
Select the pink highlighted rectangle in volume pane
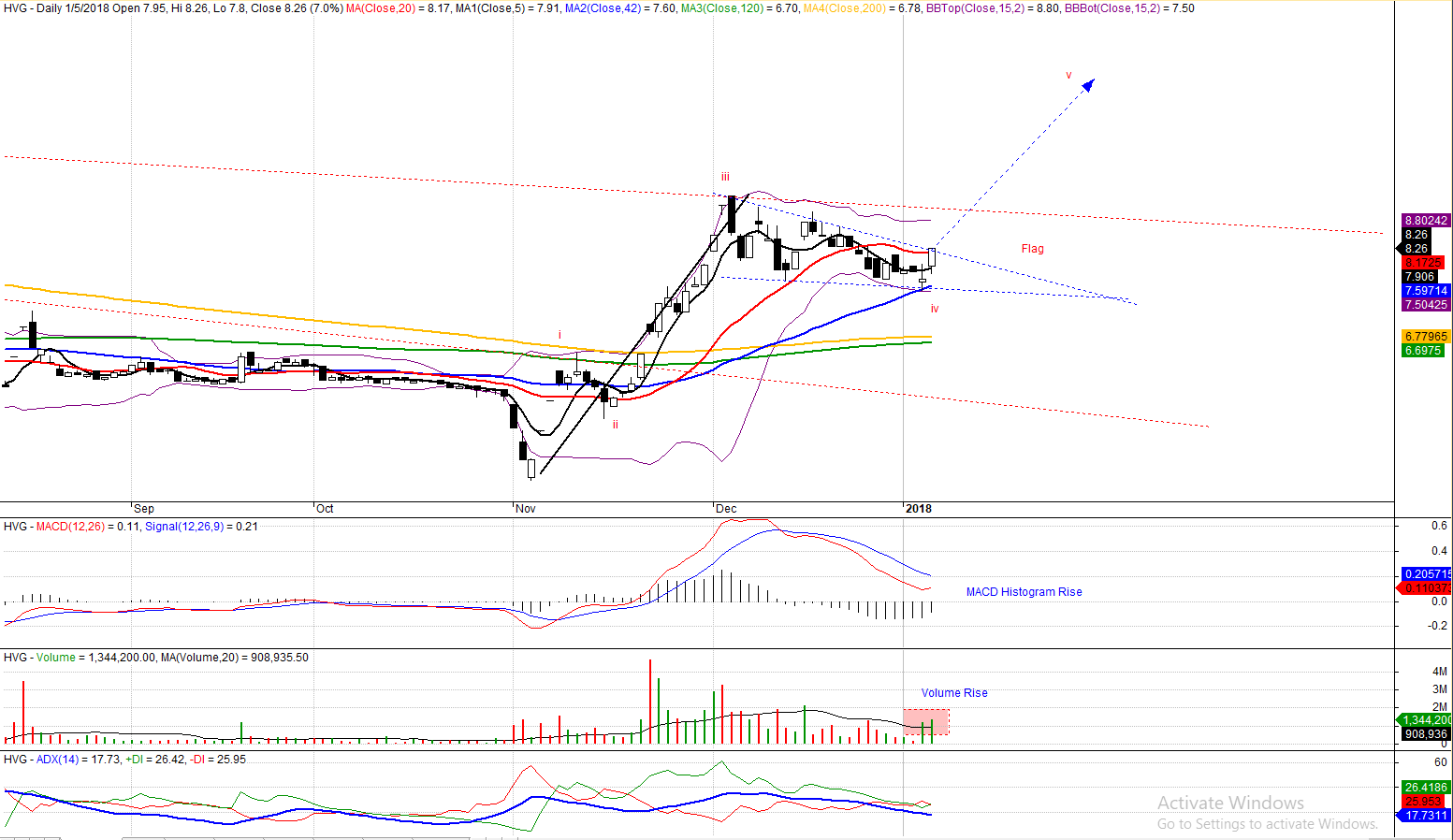tap(926, 721)
